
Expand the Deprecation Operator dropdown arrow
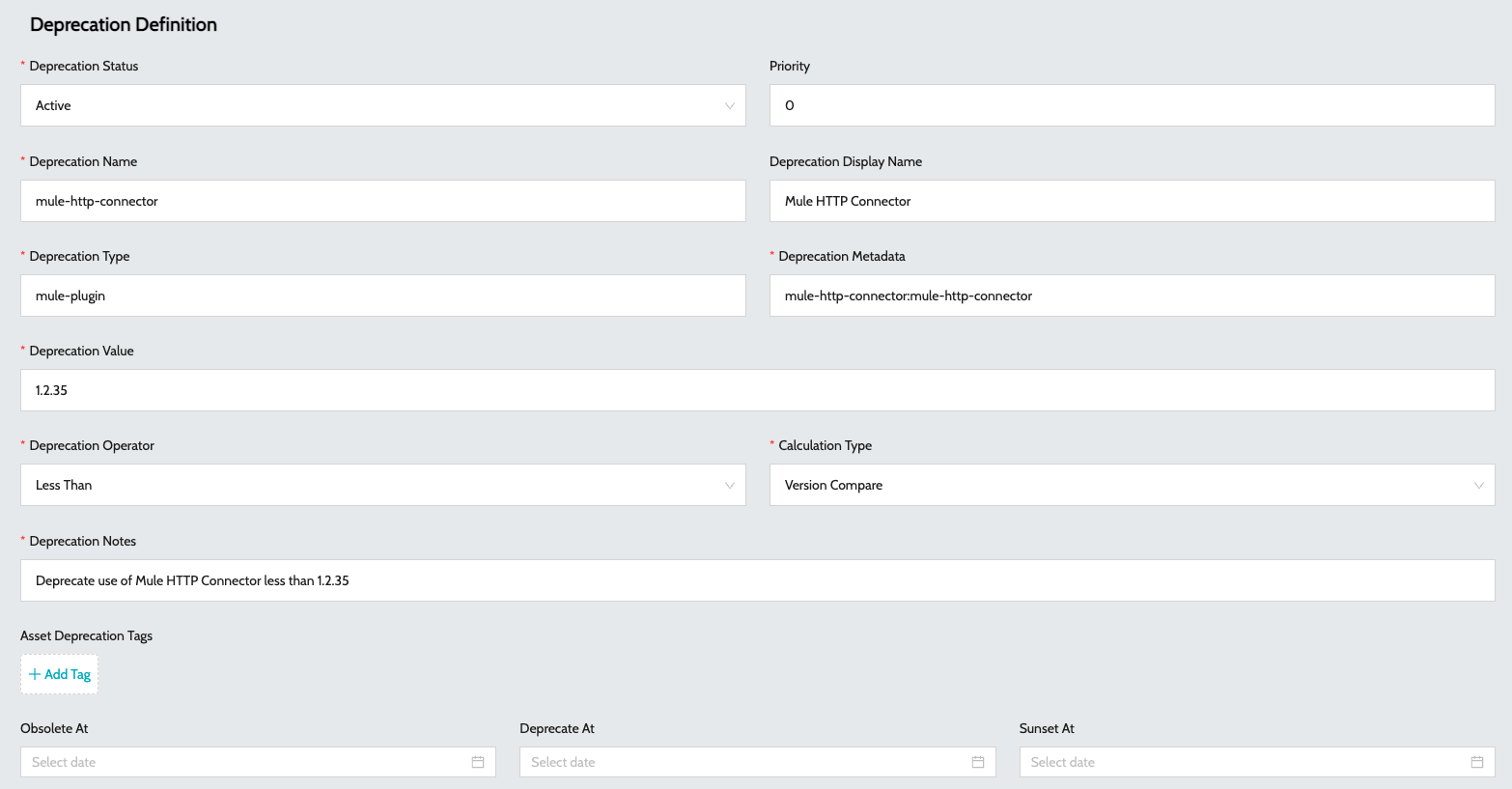730,485
